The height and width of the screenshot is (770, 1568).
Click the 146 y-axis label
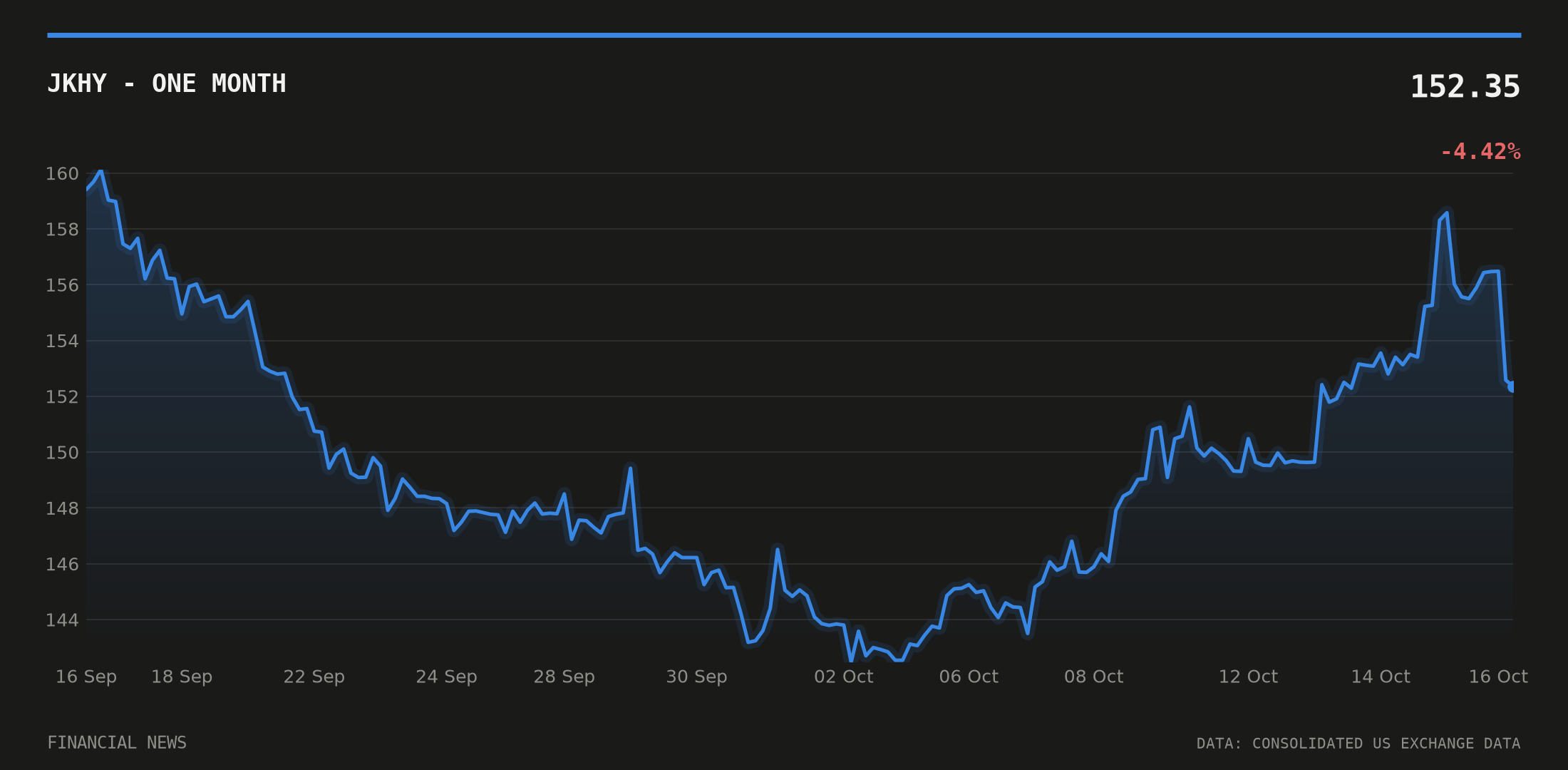click(62, 565)
